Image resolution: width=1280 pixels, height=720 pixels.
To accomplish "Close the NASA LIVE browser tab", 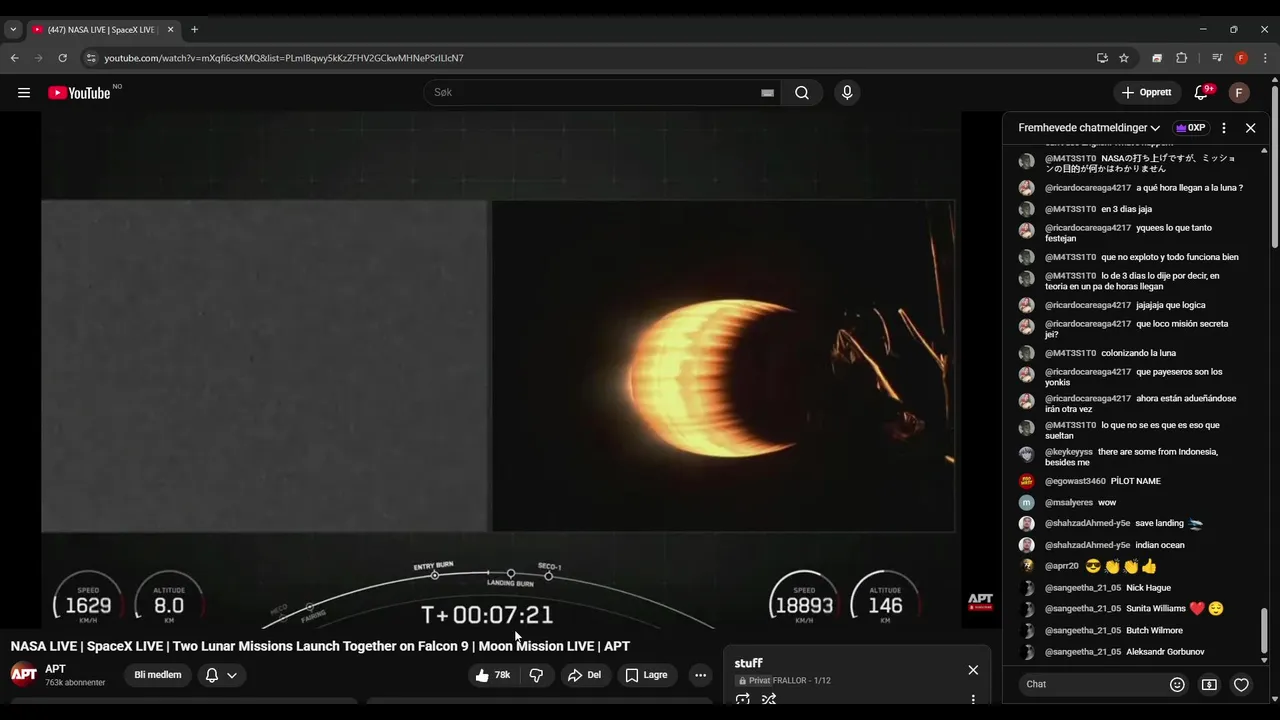I will point(169,30).
